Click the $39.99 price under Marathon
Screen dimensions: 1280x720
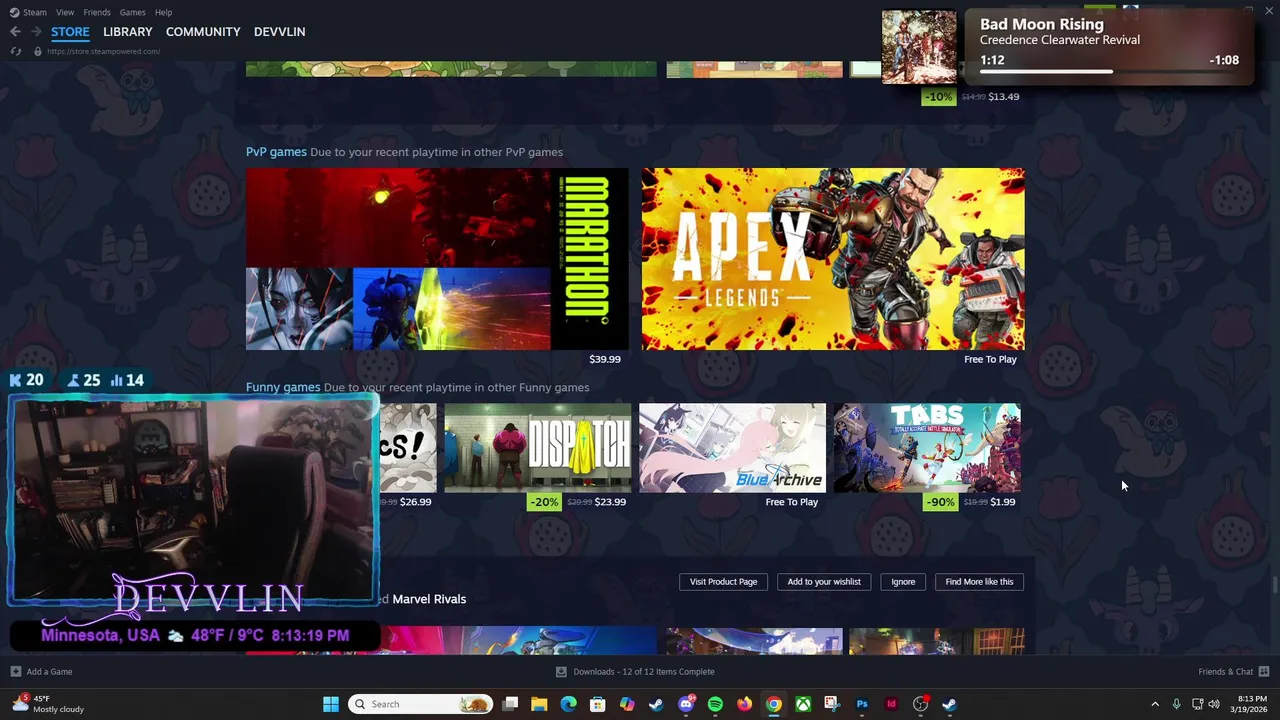click(605, 359)
